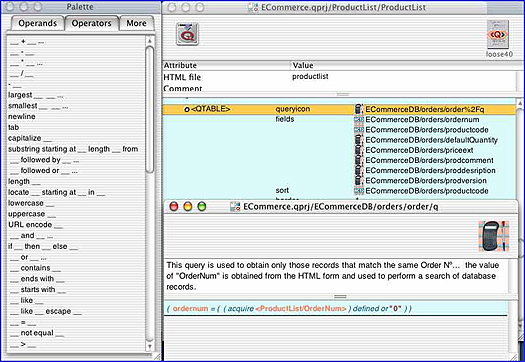Pick the 'tab' operator in the list
Image resolution: width=525 pixels, height=362 pixels.
tap(13, 127)
